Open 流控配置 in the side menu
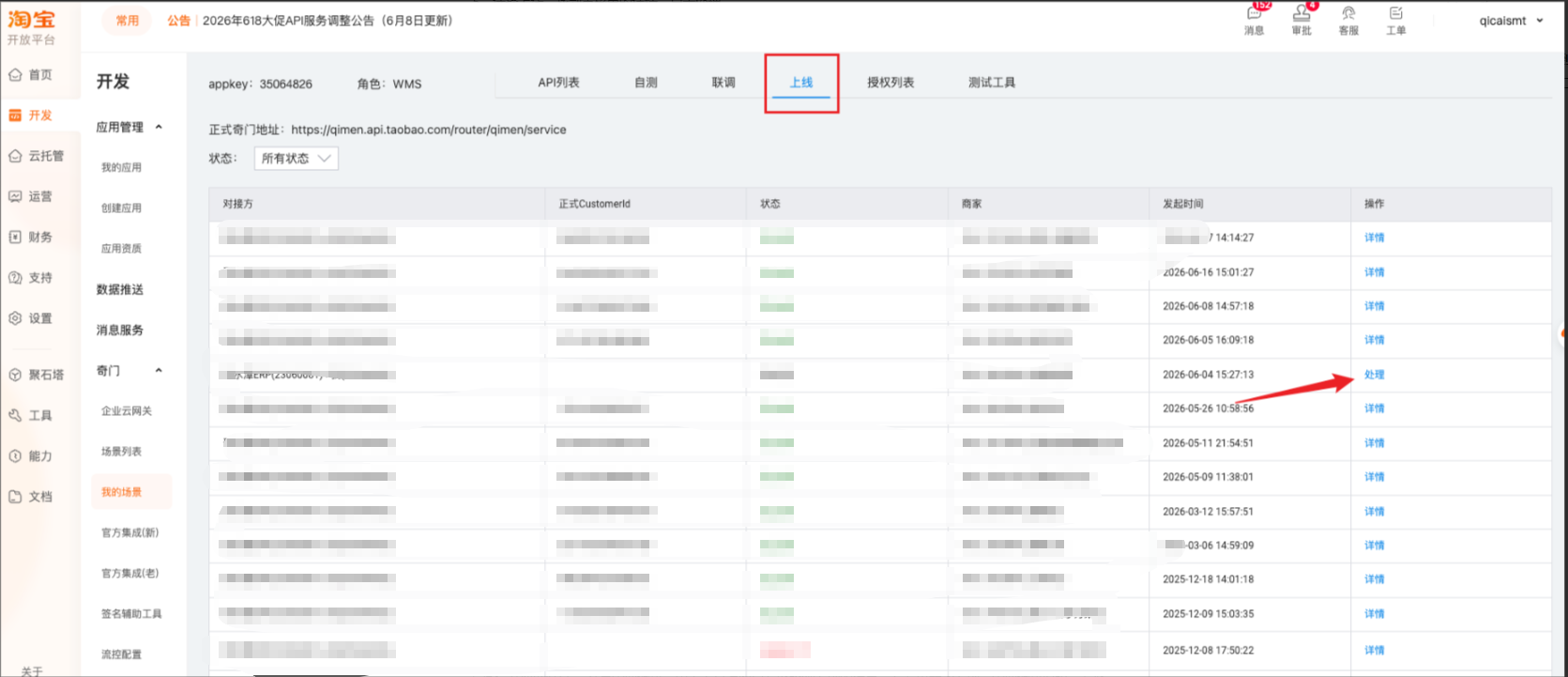Screen dimensions: 1568x677 coord(122,654)
